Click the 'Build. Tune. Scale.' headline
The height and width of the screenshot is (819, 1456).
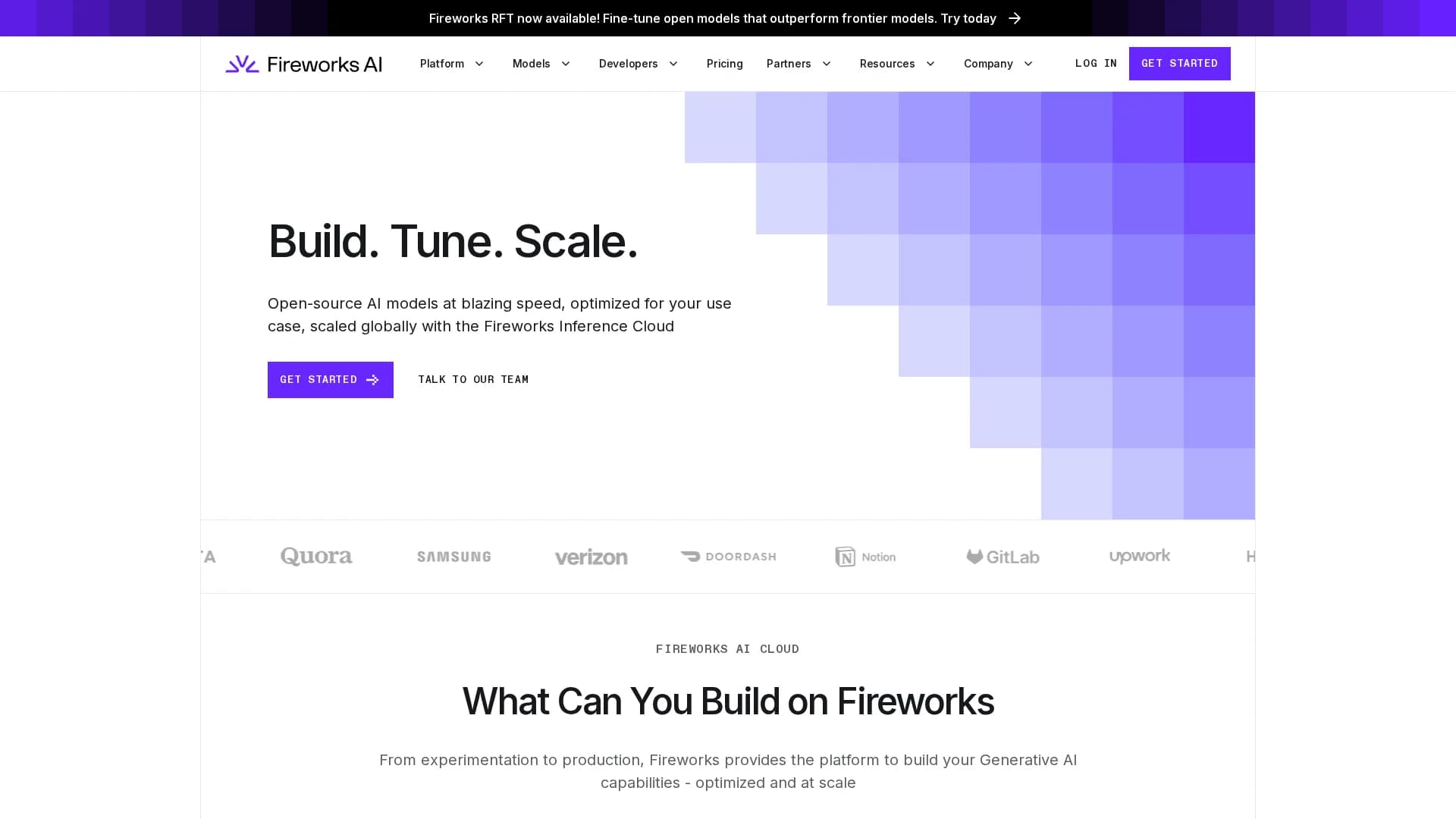click(453, 241)
